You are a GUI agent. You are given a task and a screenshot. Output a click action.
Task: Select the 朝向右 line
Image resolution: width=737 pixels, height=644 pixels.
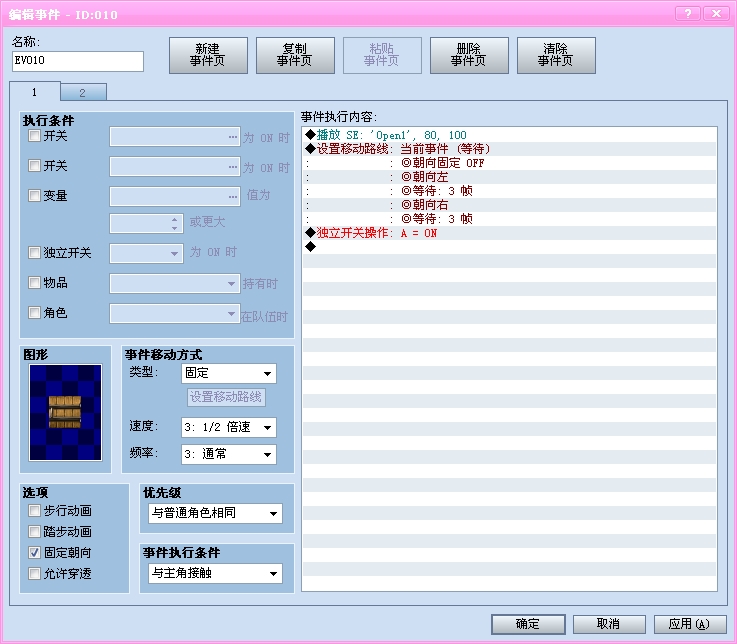click(x=510, y=205)
